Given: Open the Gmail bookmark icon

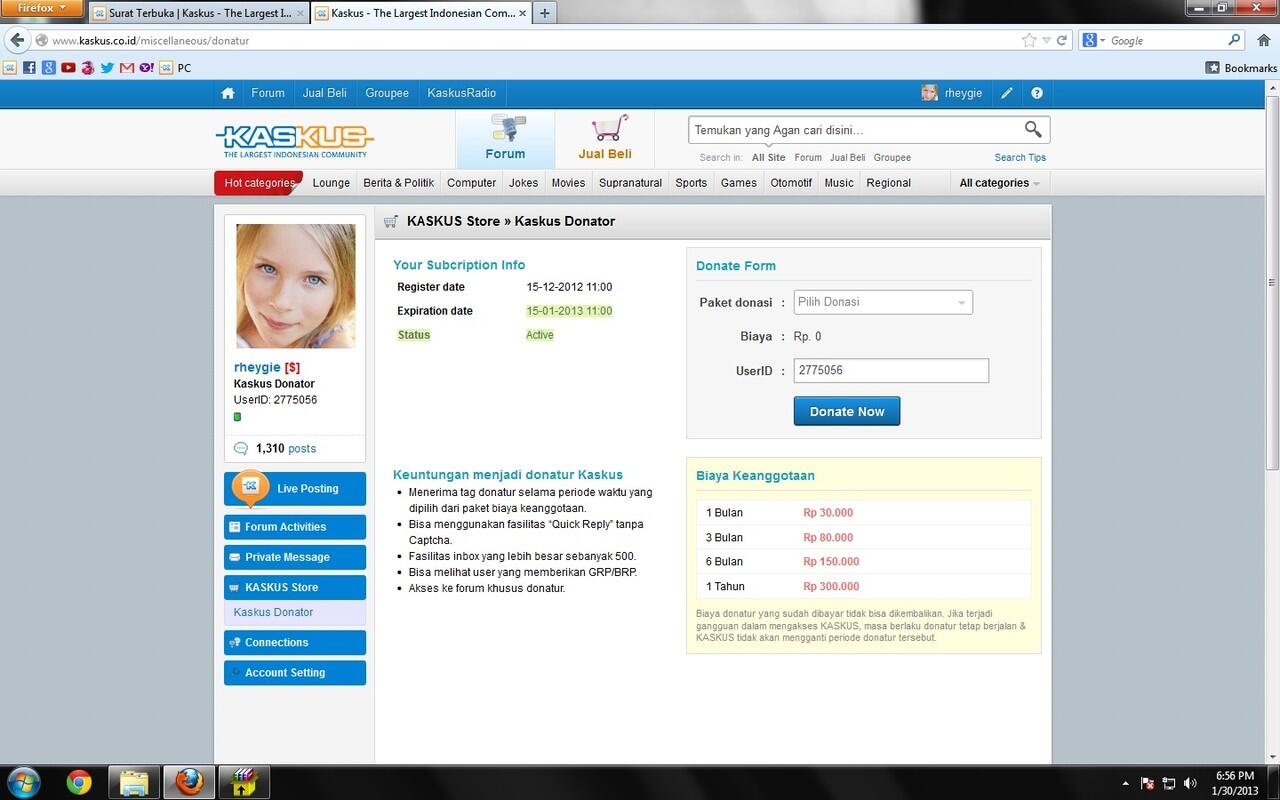Looking at the screenshot, I should point(126,68).
